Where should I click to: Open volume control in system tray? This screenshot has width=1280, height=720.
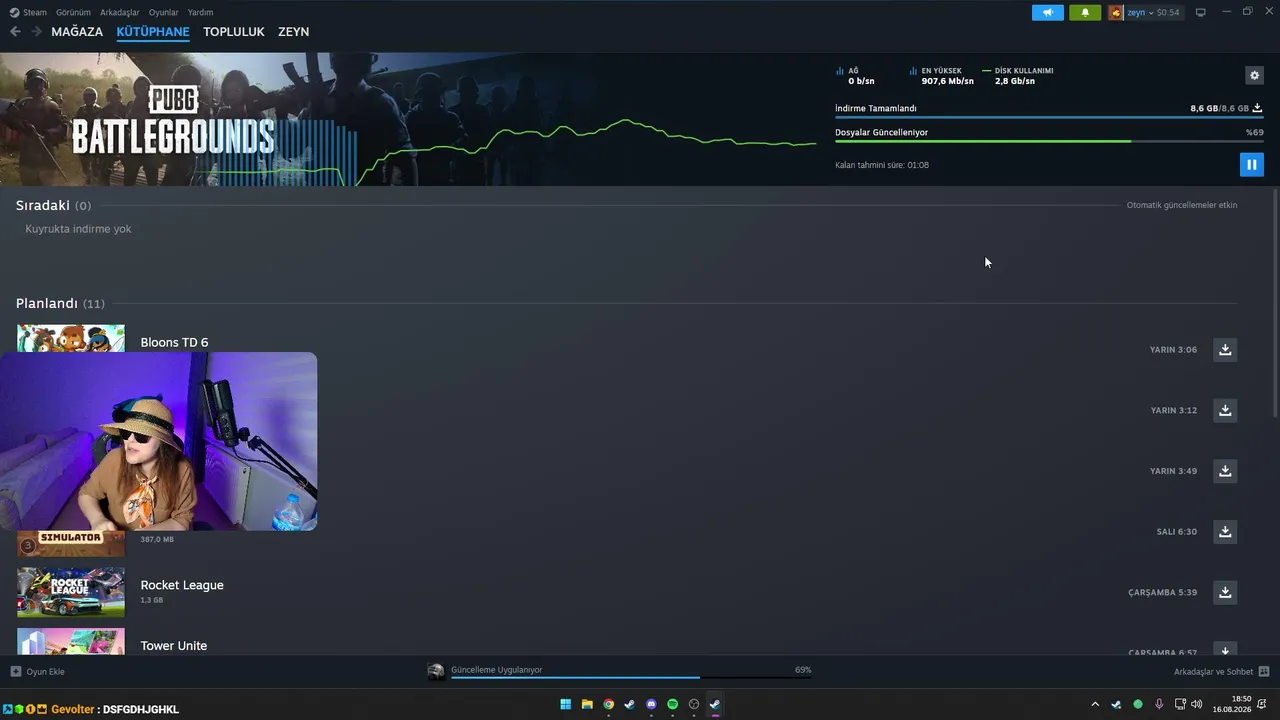(1197, 704)
